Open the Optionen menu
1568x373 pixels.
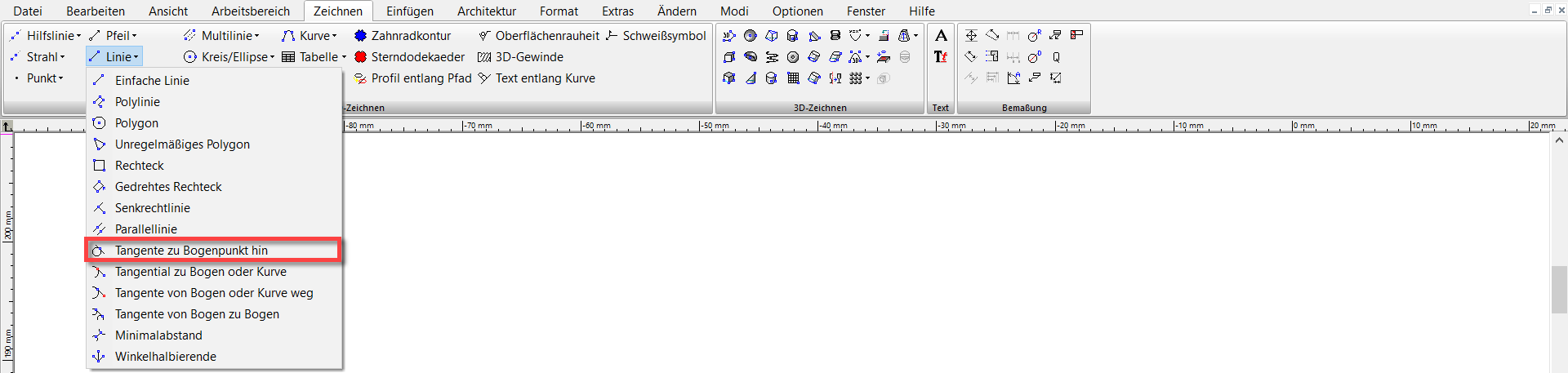coord(798,11)
